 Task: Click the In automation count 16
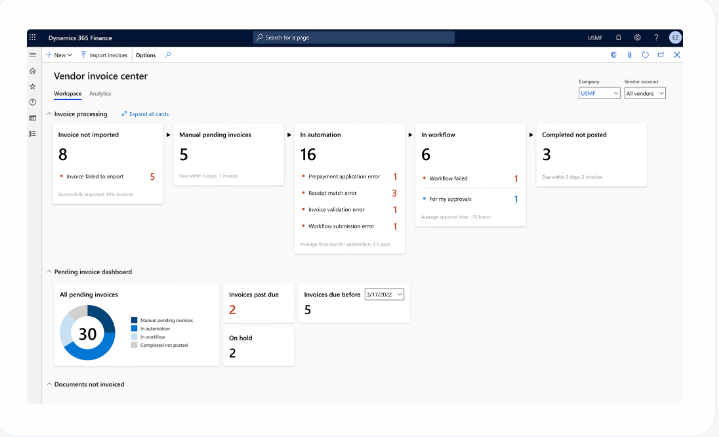coord(308,155)
